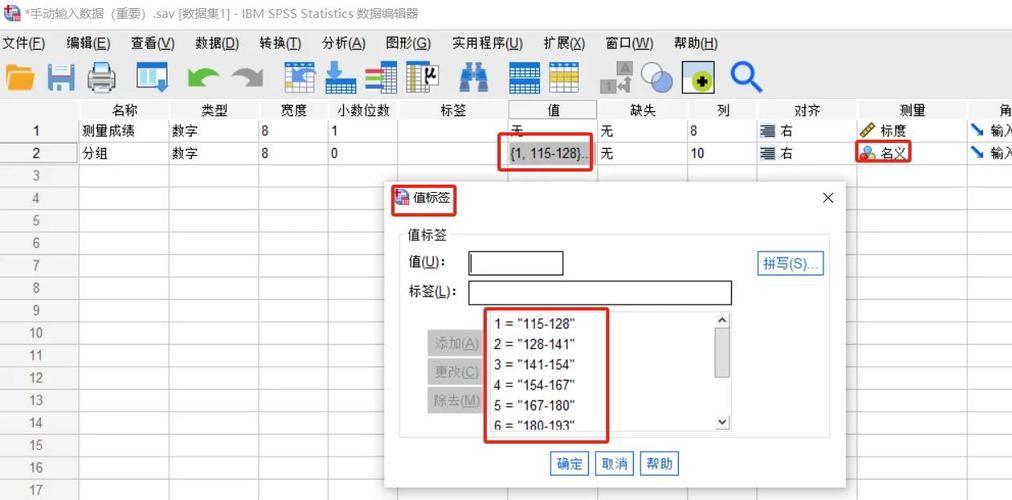Click the 添加(A) button
Viewport: 1012px width, 500px height.
coord(457,343)
